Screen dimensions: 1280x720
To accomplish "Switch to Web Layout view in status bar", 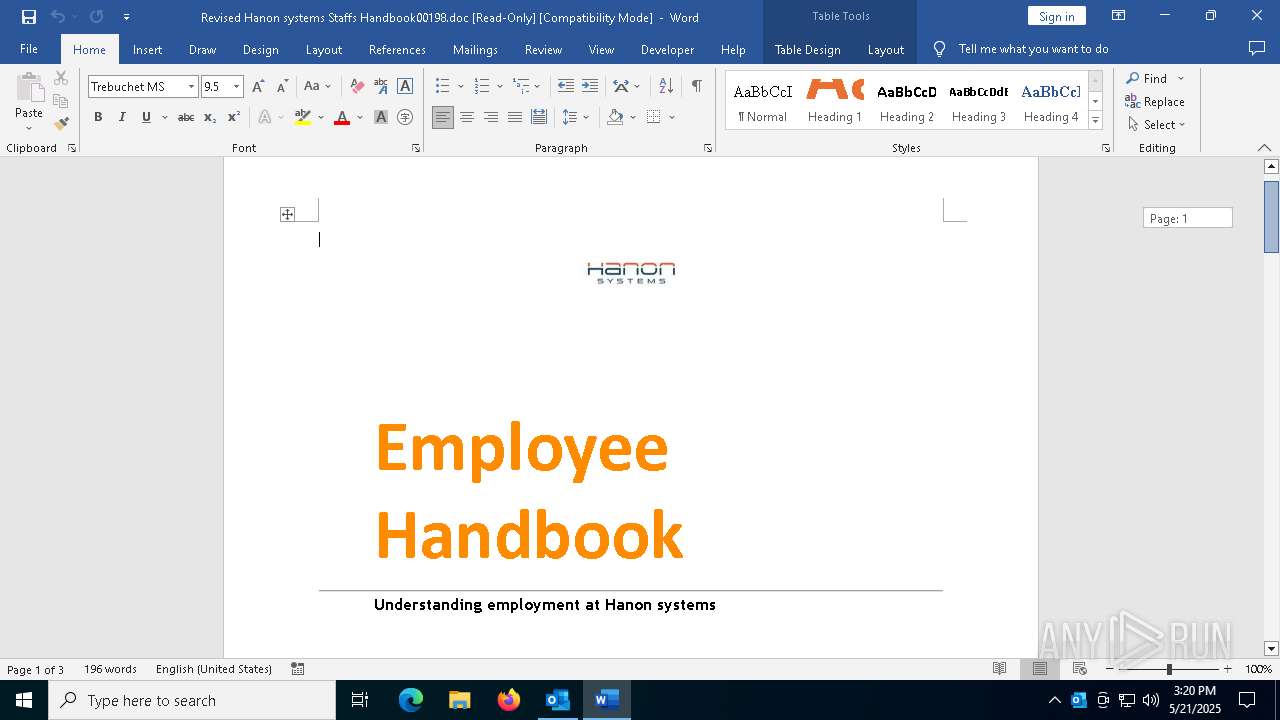I will pyautogui.click(x=1080, y=669).
